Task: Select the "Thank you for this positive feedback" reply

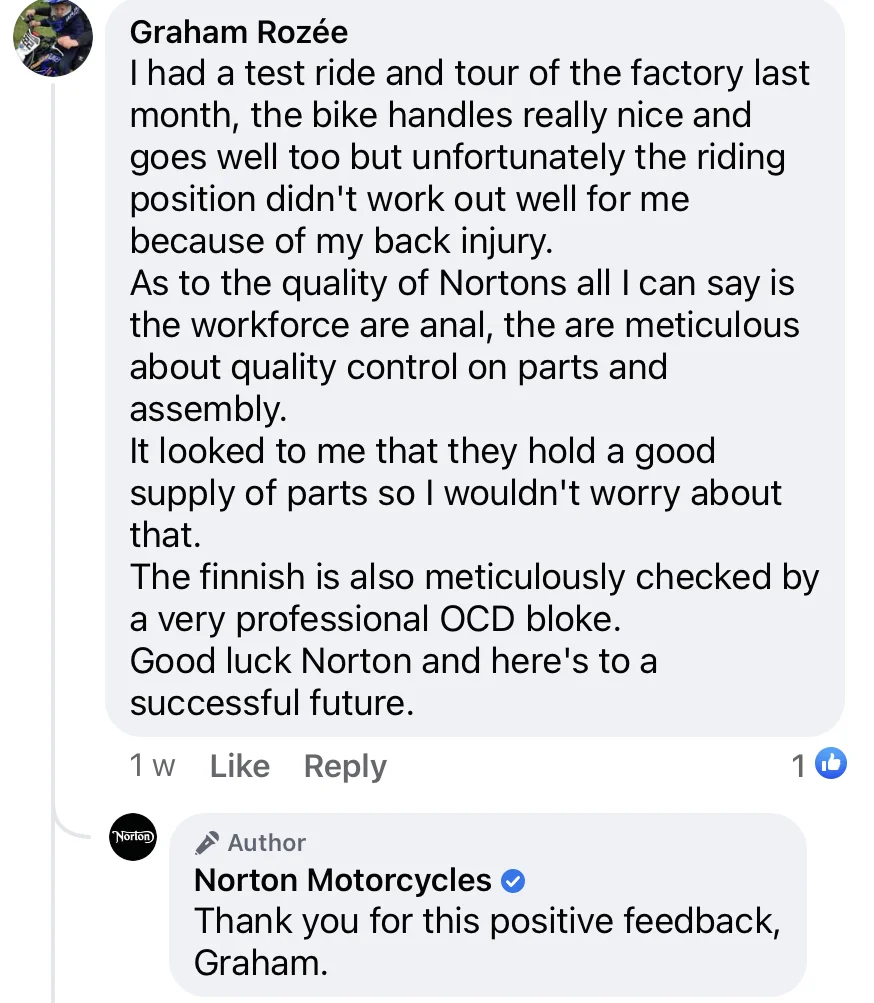Action: coord(486,920)
